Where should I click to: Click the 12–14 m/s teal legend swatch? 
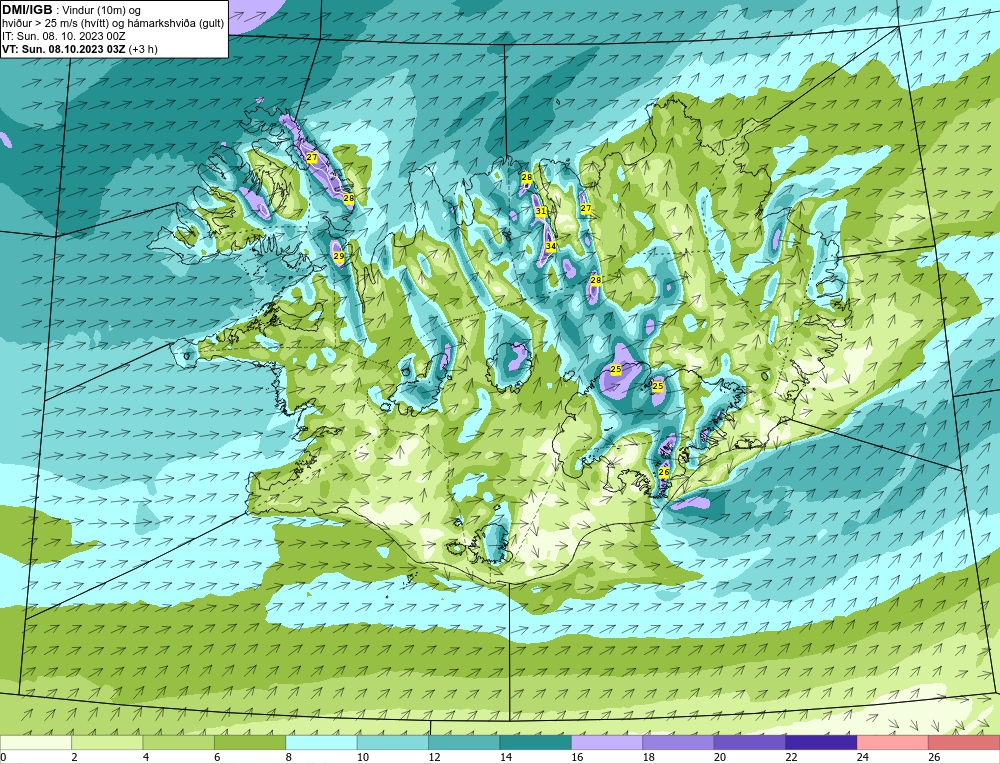(464, 742)
